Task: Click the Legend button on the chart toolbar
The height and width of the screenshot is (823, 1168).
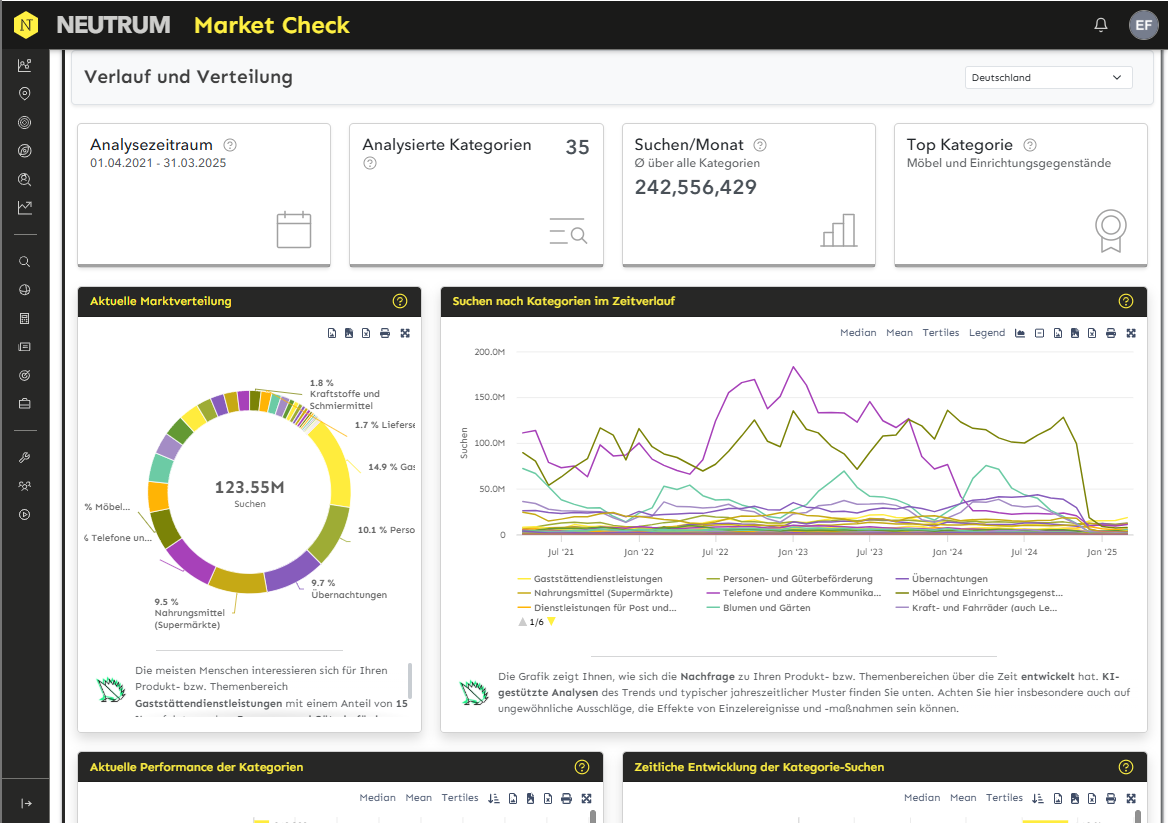Action: [x=987, y=332]
